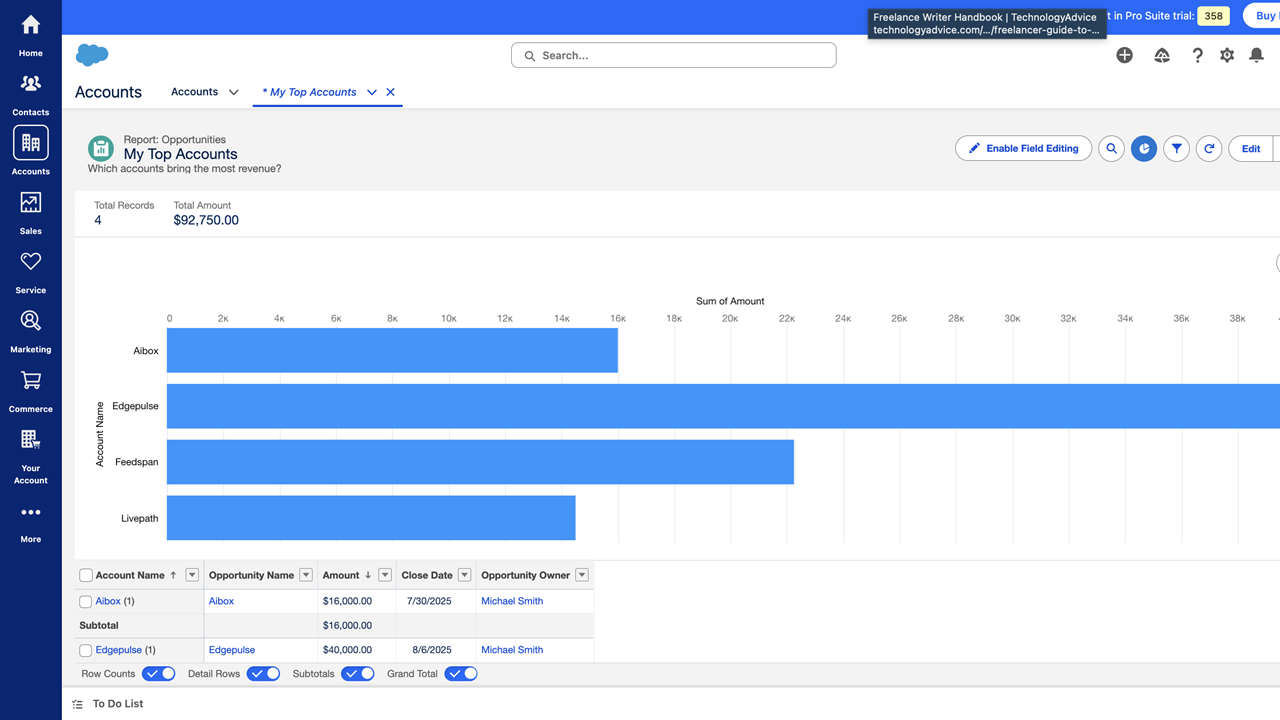Open the Edgepulse opportunity link
1280x720 pixels.
pos(232,651)
